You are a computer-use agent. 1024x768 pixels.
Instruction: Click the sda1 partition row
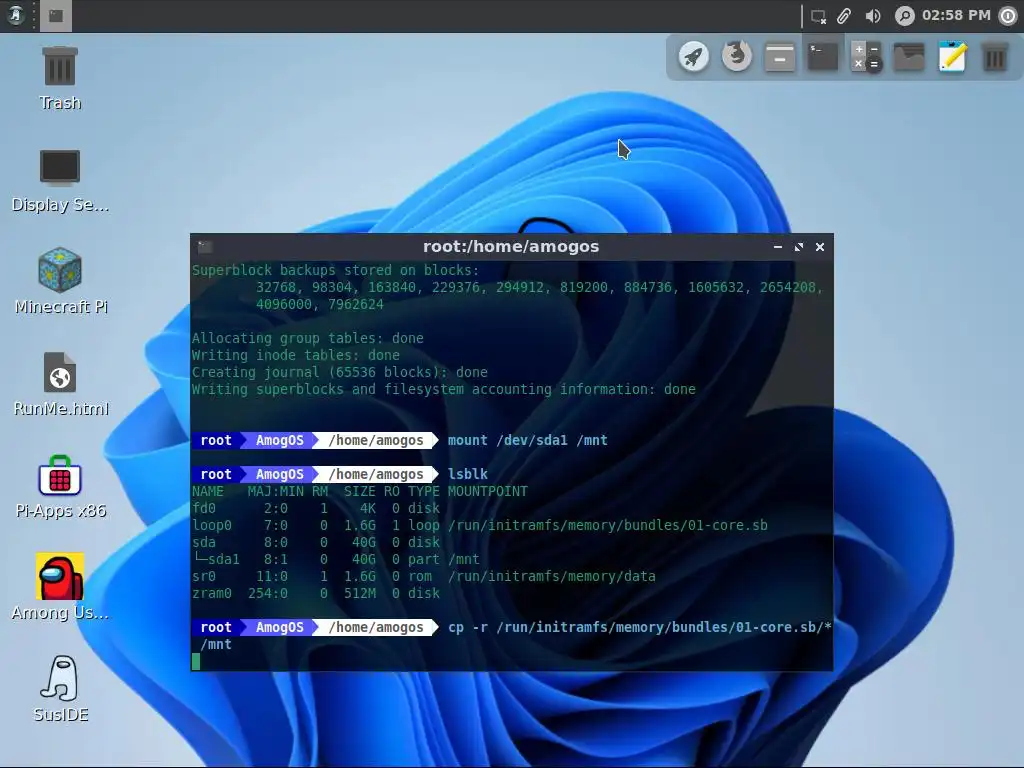pos(336,560)
